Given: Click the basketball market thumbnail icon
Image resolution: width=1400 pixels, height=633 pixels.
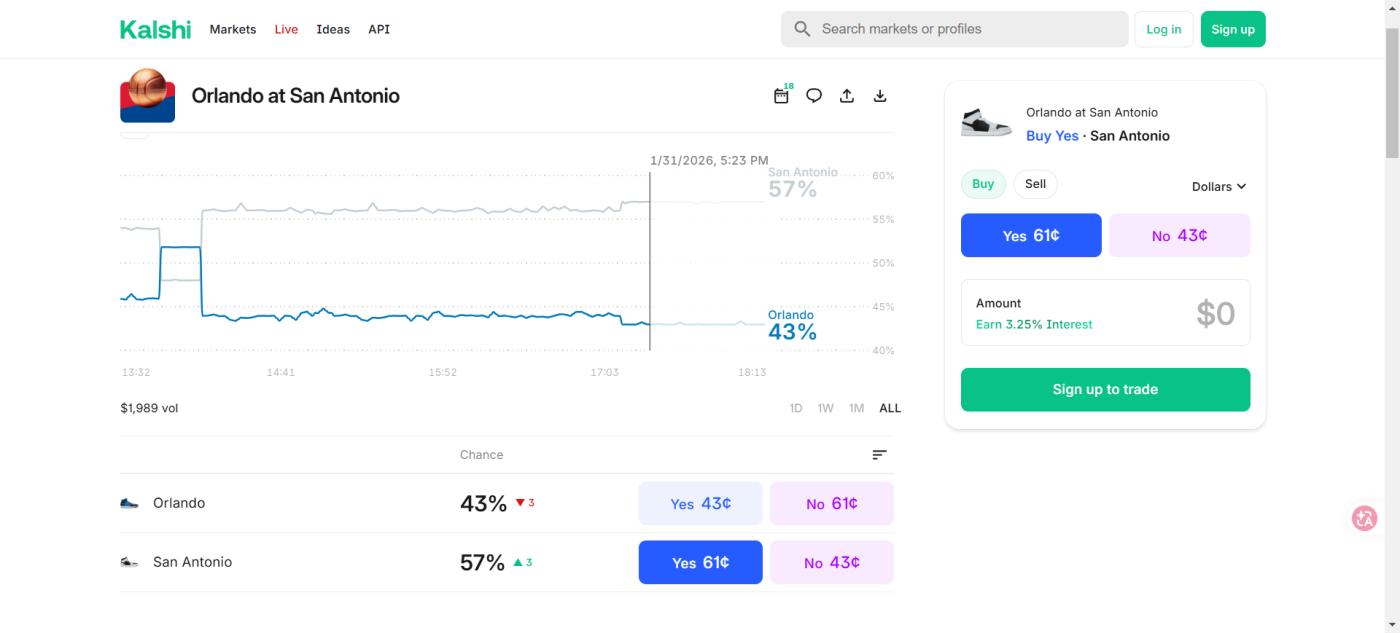Looking at the screenshot, I should tap(147, 96).
